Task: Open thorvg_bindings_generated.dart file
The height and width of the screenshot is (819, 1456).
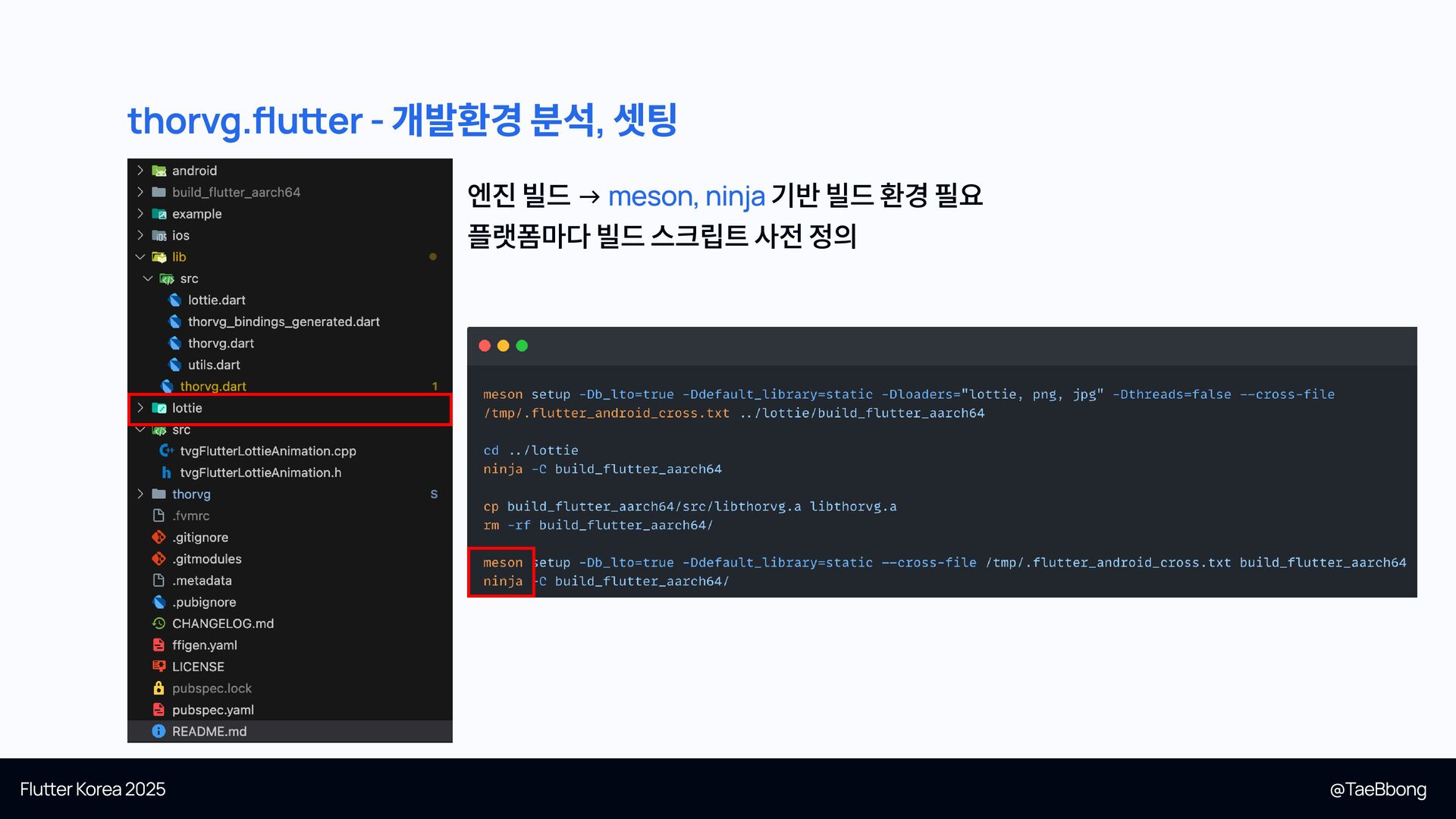Action: pyautogui.click(x=284, y=322)
